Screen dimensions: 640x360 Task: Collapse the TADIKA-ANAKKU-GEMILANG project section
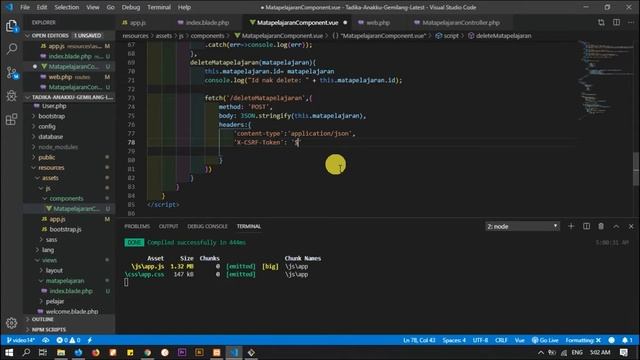[x=69, y=97]
